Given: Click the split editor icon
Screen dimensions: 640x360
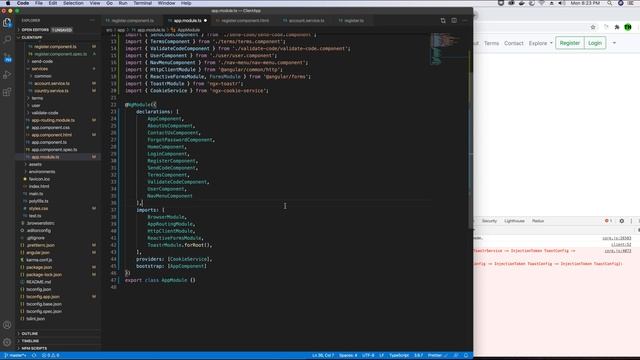Looking at the screenshot, I should [454, 20].
